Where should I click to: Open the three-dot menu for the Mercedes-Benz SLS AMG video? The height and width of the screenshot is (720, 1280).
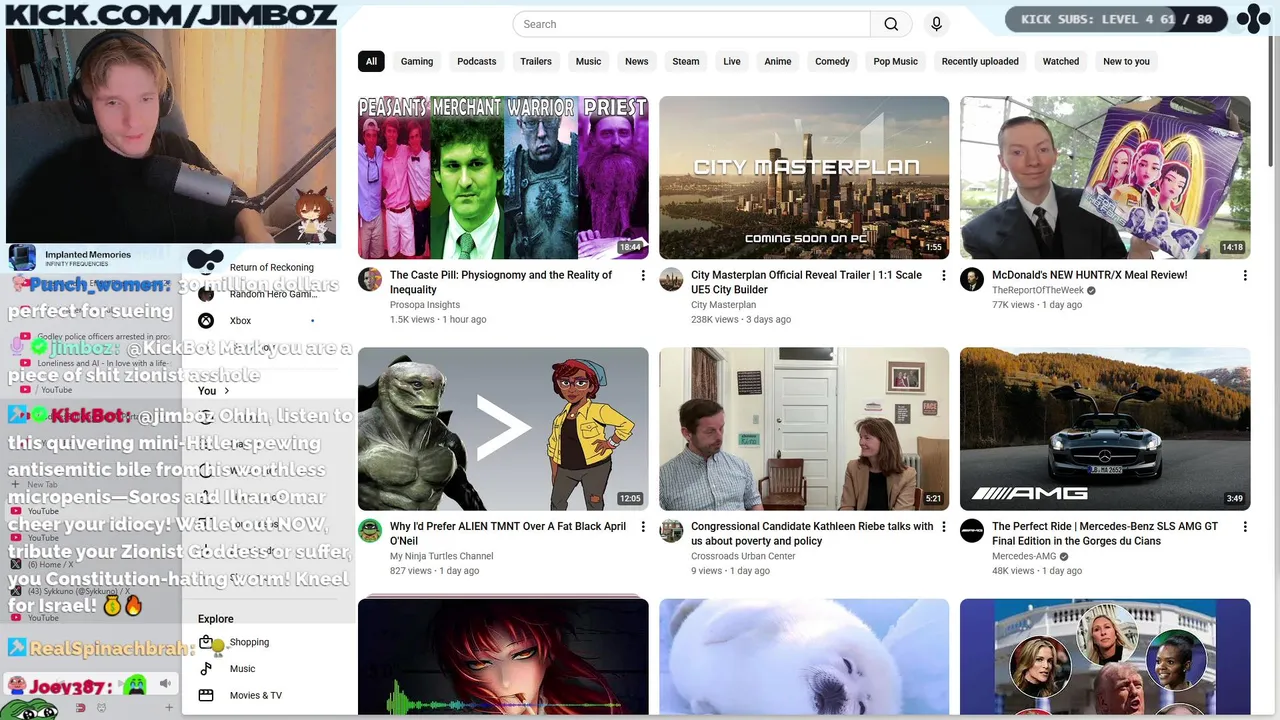1245,527
